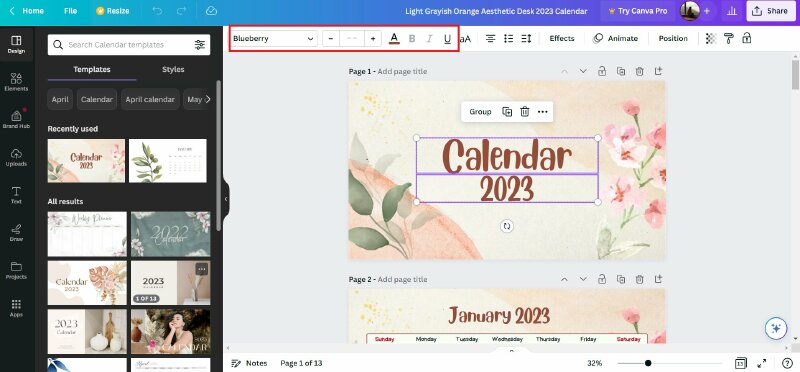The height and width of the screenshot is (372, 800).
Task: Expand the page thumbnails strip
Action: (x=511, y=350)
